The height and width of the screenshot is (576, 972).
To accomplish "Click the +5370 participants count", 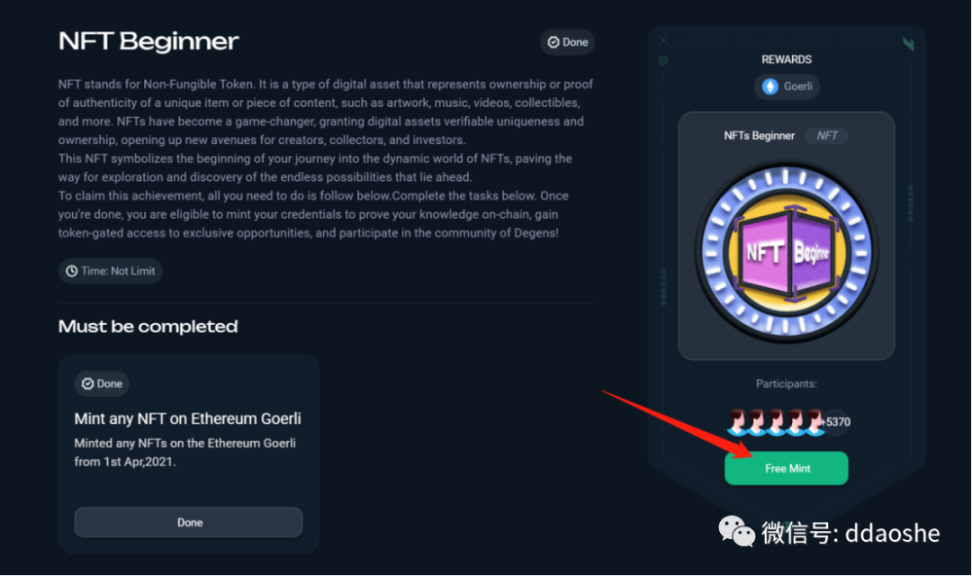I will coord(837,423).
